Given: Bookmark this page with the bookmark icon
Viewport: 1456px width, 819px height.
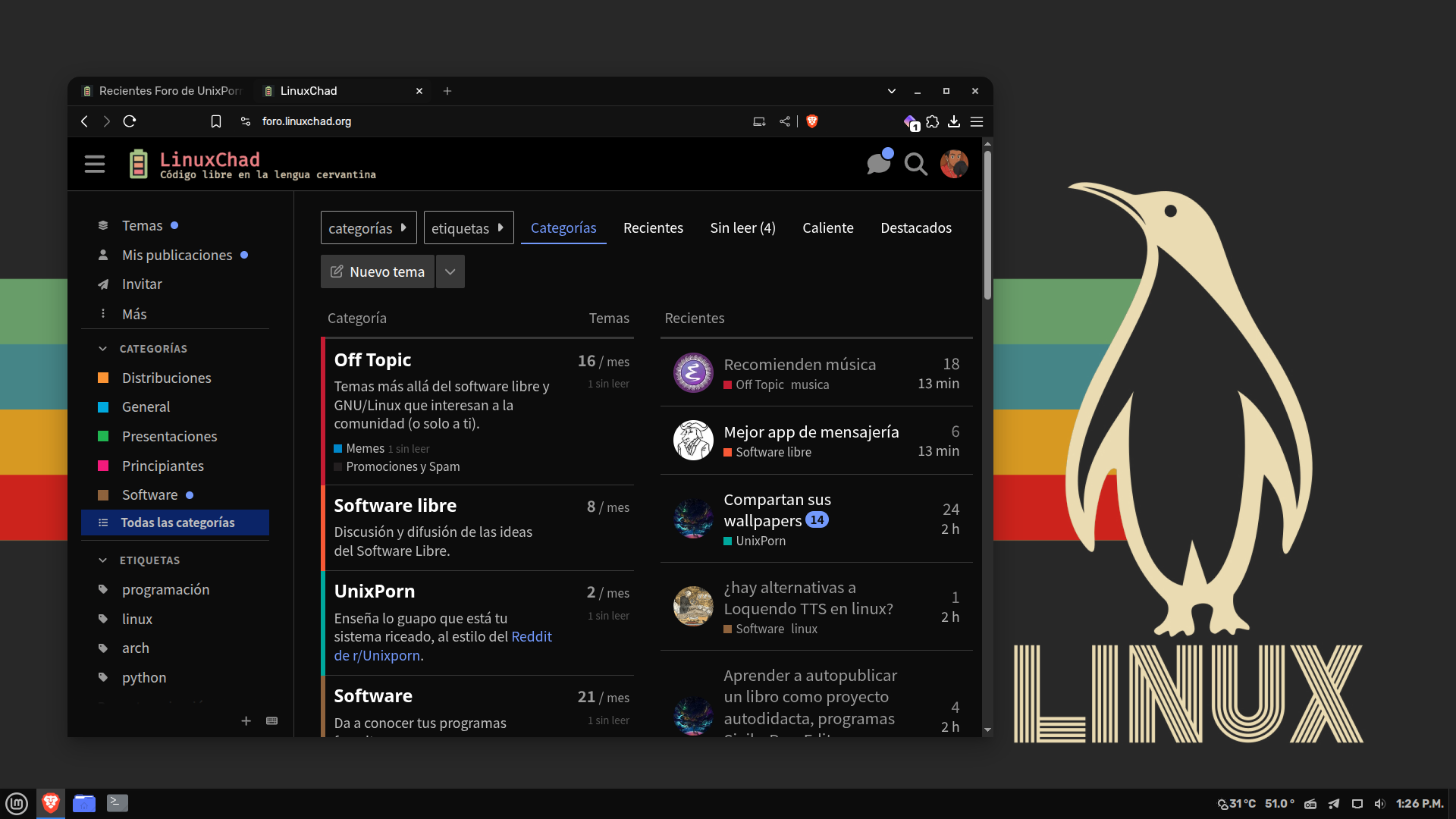Looking at the screenshot, I should tap(216, 121).
